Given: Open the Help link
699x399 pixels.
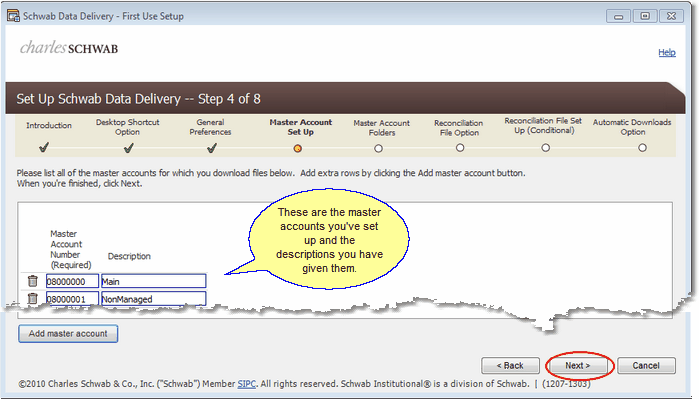Looking at the screenshot, I should [667, 53].
